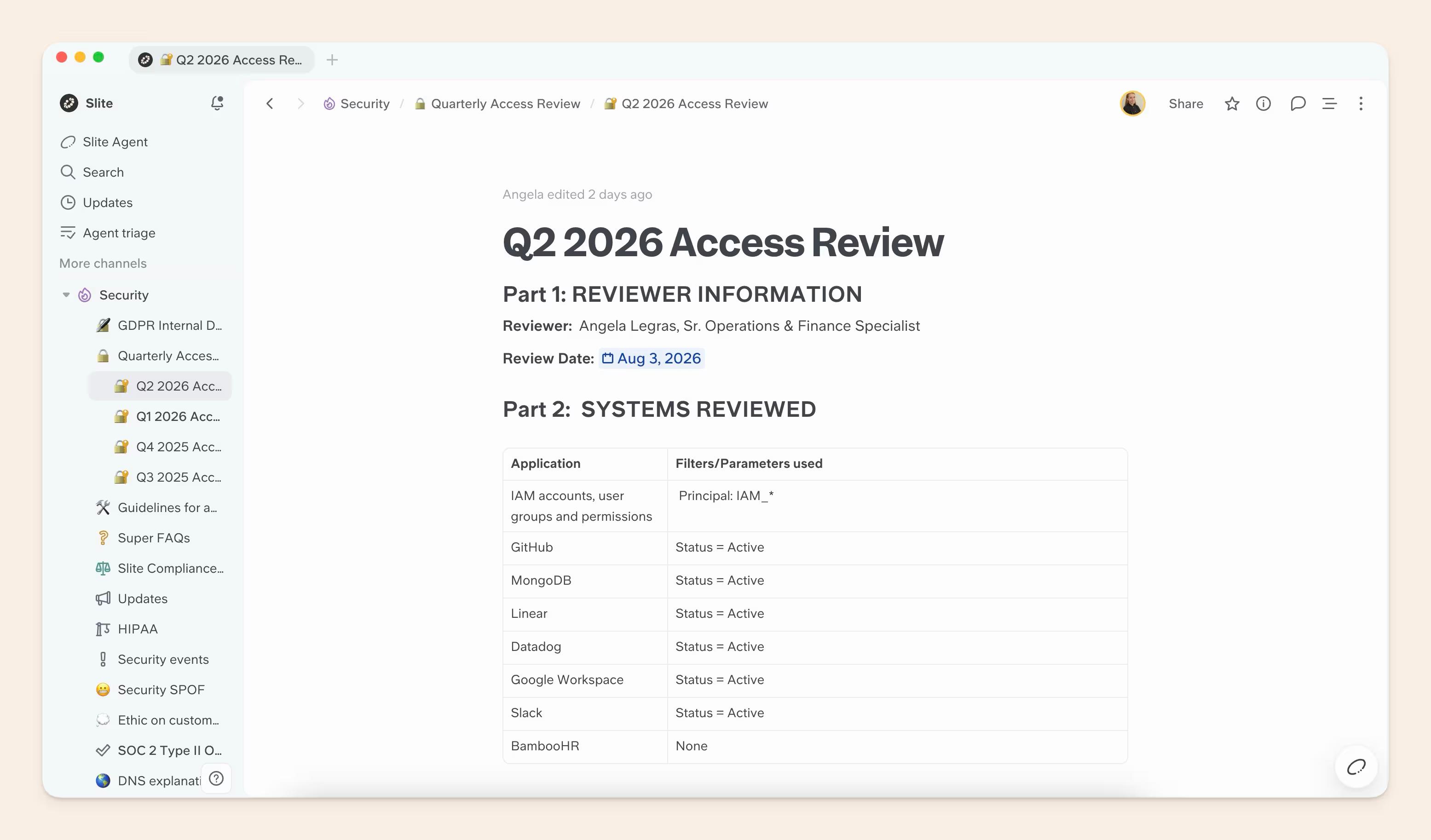Open Quarterly Access Review in sidebar
The width and height of the screenshot is (1431, 840).
point(161,355)
